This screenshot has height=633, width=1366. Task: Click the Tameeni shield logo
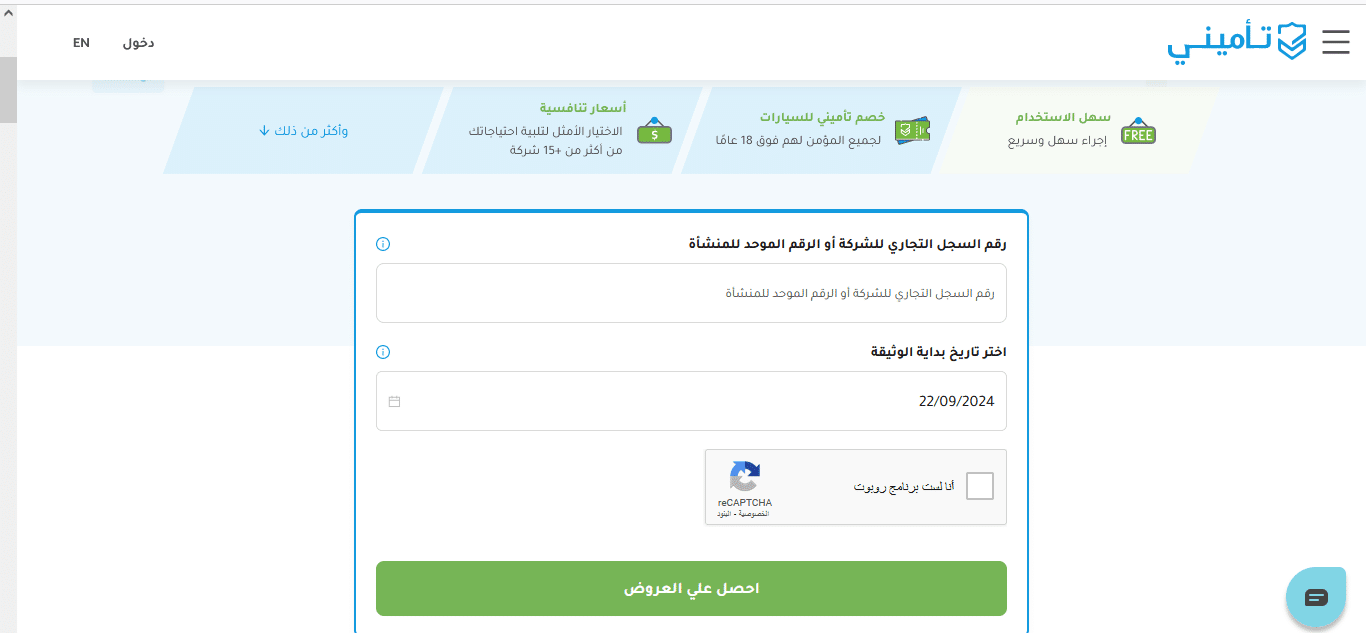coord(1237,43)
